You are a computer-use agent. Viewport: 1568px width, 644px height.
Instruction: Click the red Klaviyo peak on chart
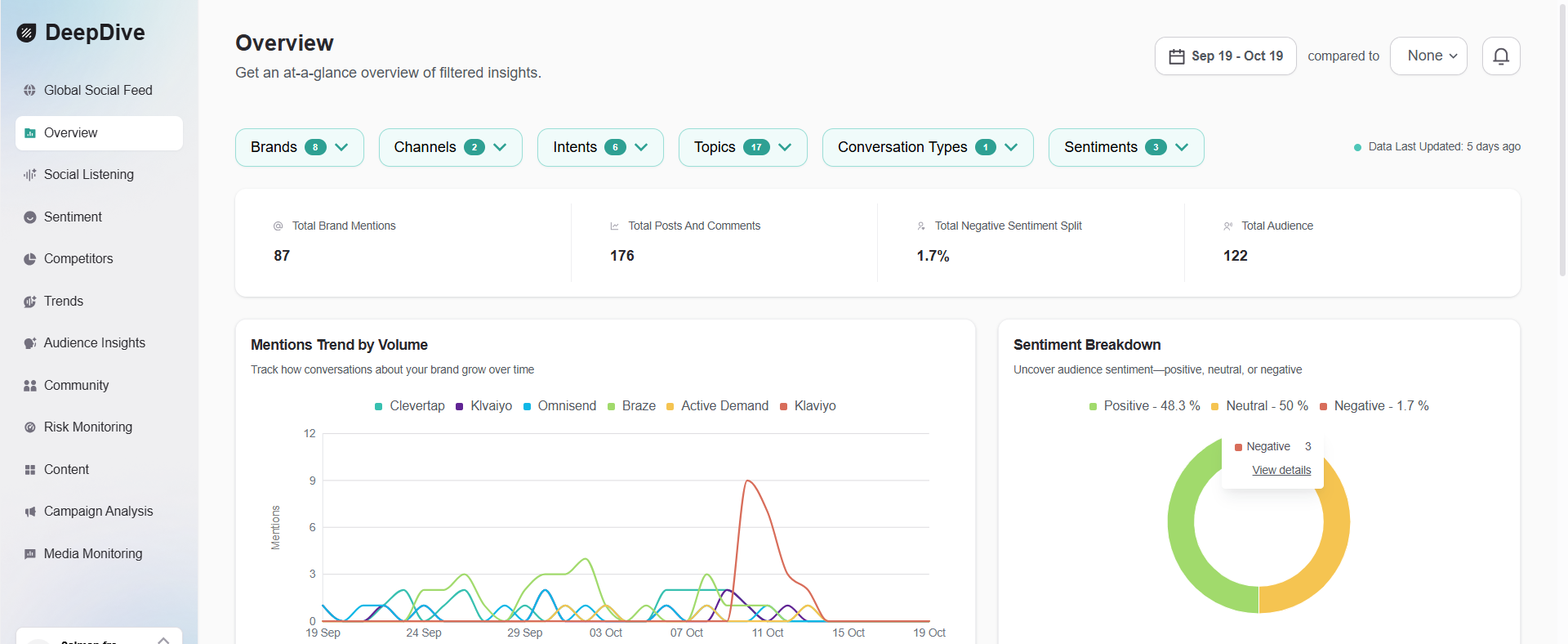tap(747, 481)
